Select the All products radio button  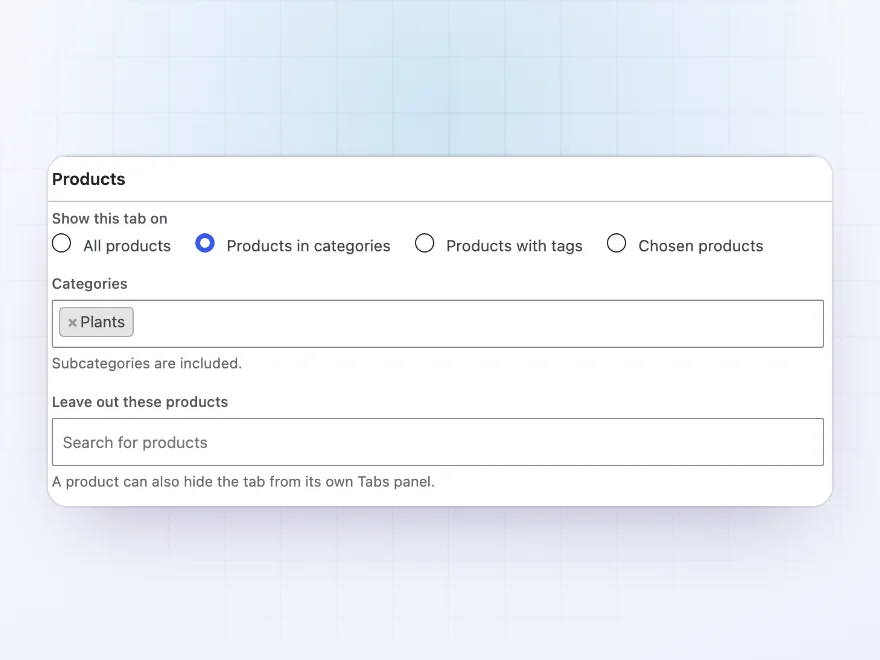click(62, 244)
